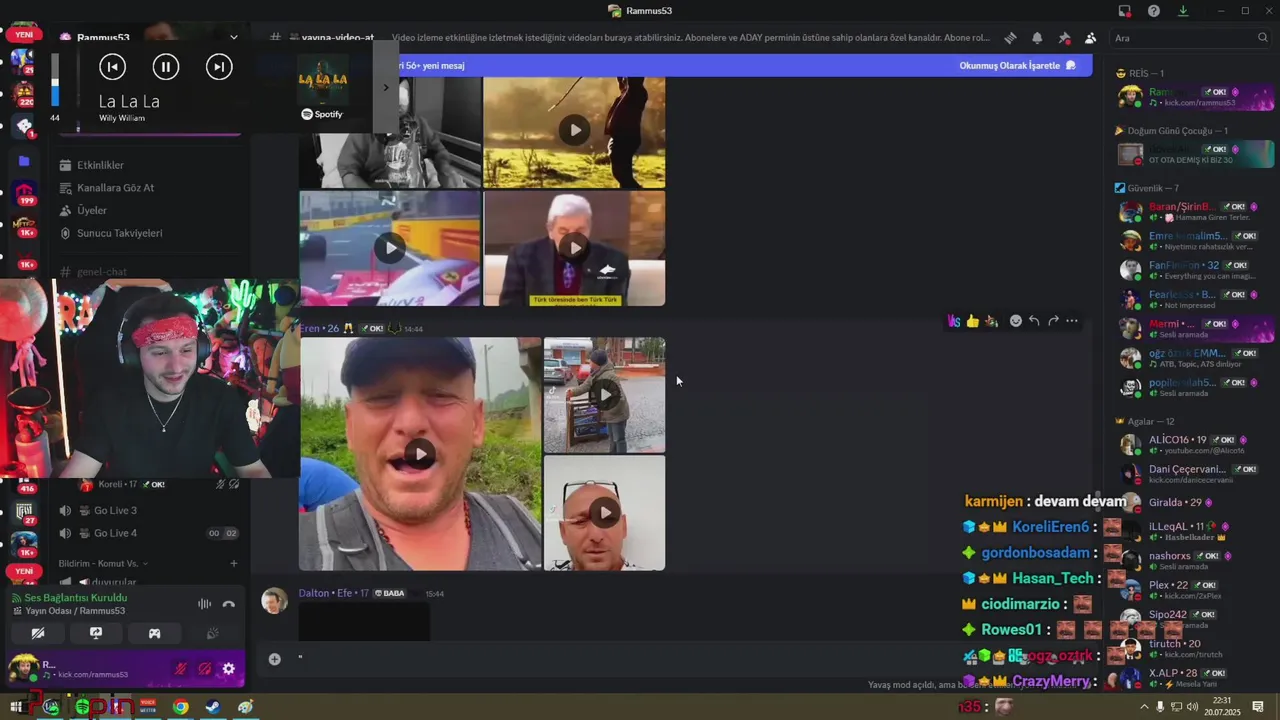The image size is (1280, 720).
Task: Show hidden tray icons chevron
Action: point(1144,707)
